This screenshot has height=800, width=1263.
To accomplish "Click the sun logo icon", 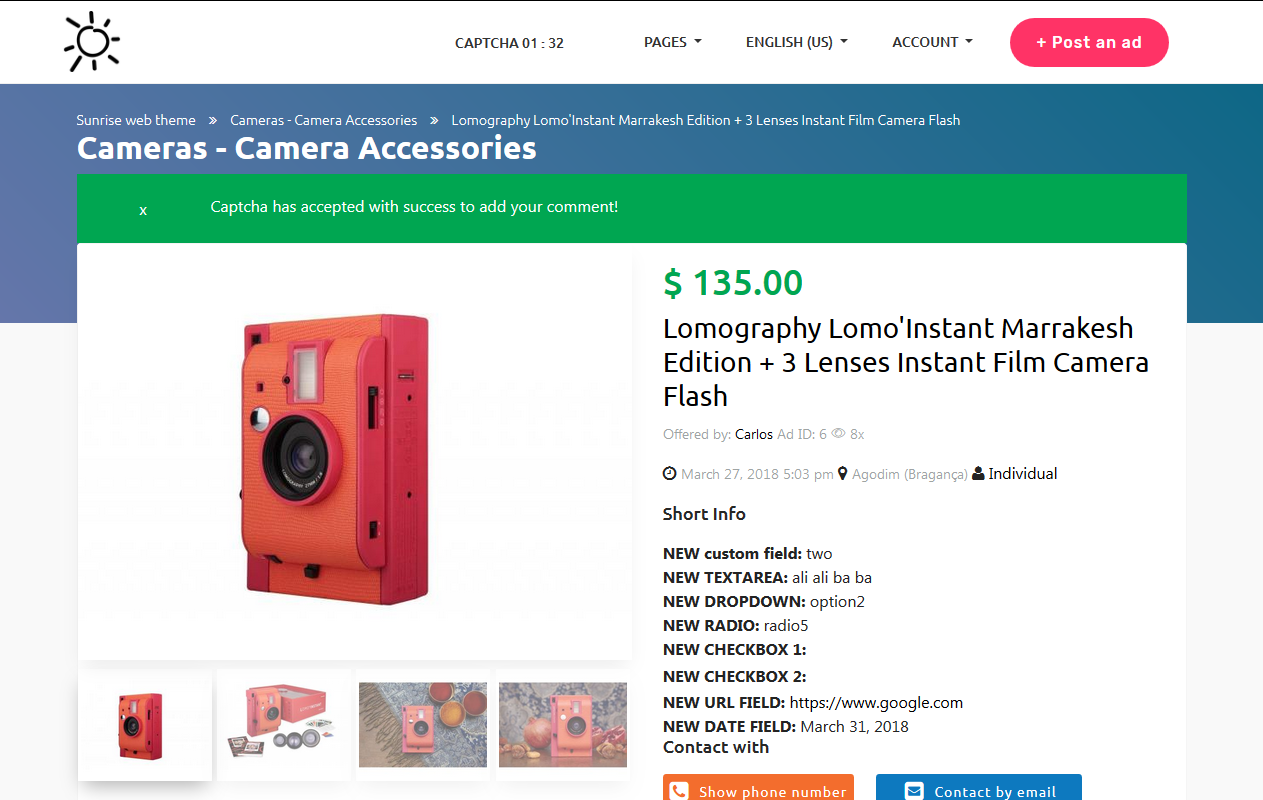I will pos(92,42).
